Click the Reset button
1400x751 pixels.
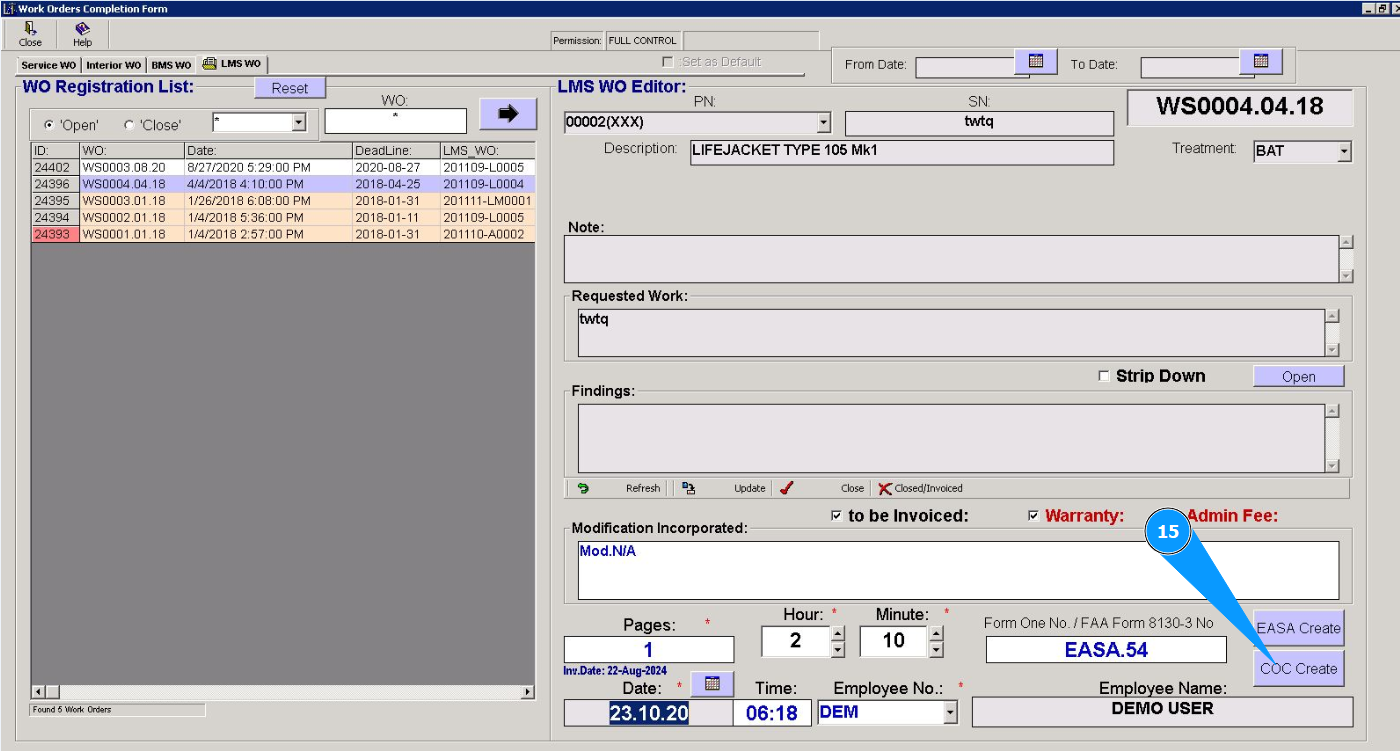pyautogui.click(x=290, y=88)
